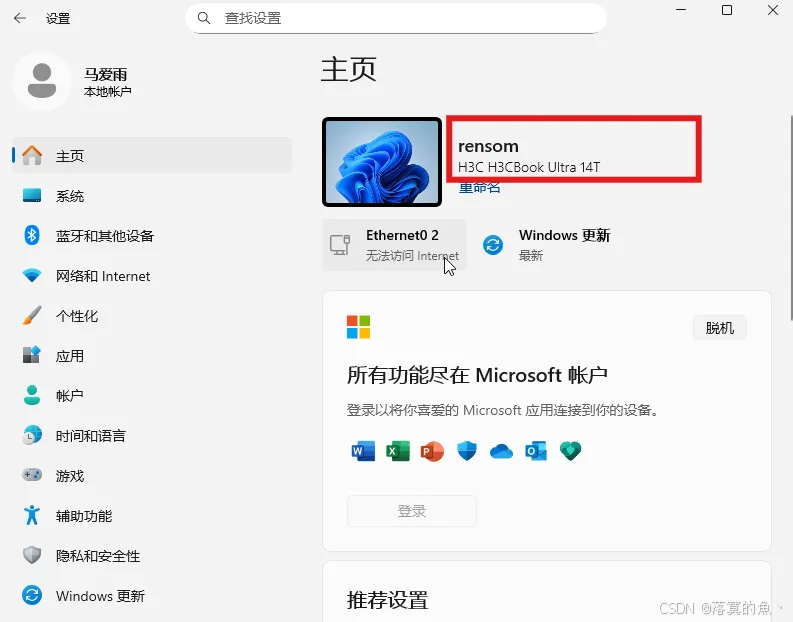Click the 脱机 offline button
This screenshot has height=622, width=793.
click(719, 328)
